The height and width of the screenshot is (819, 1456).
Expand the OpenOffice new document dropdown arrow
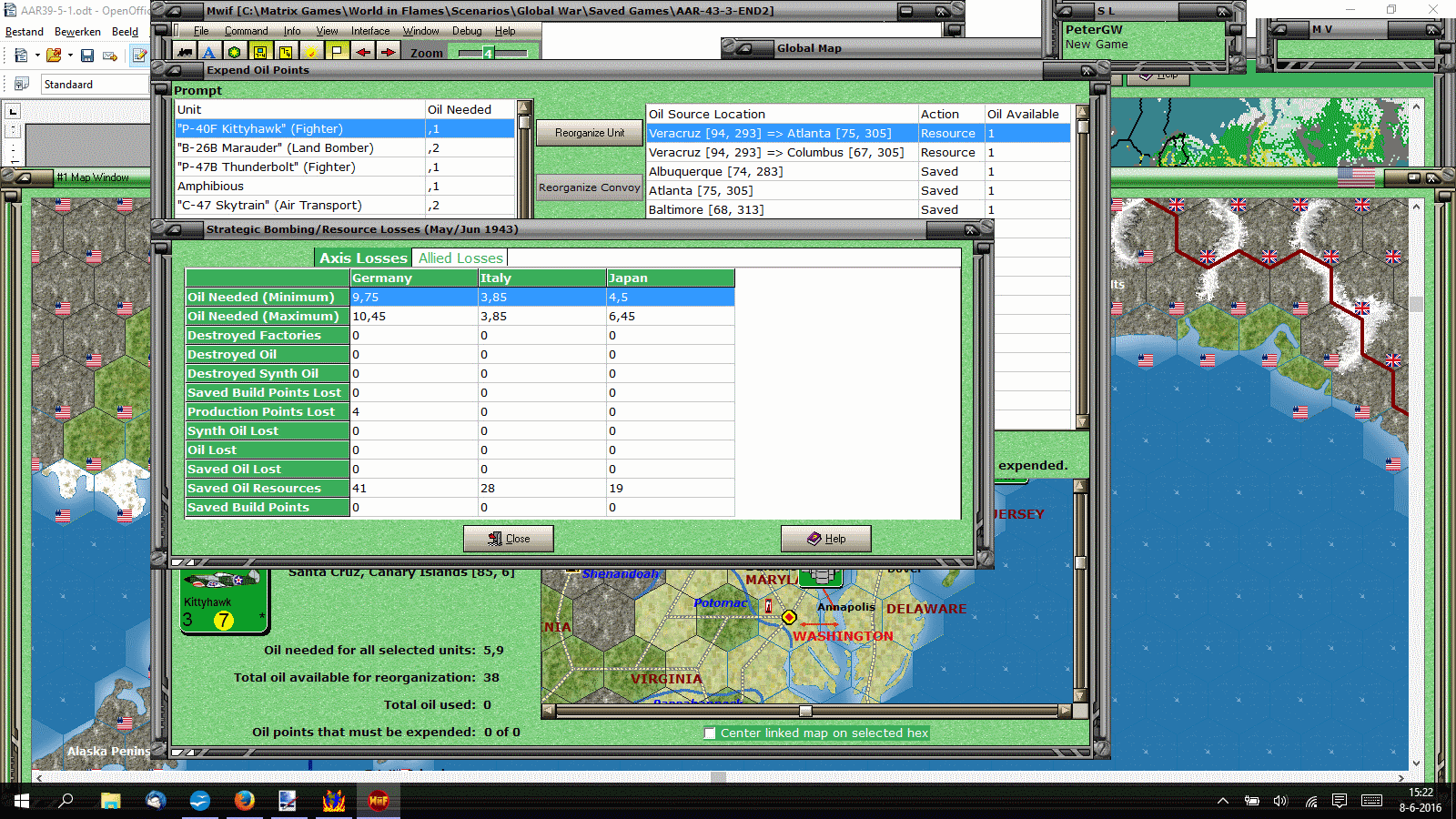(x=37, y=56)
